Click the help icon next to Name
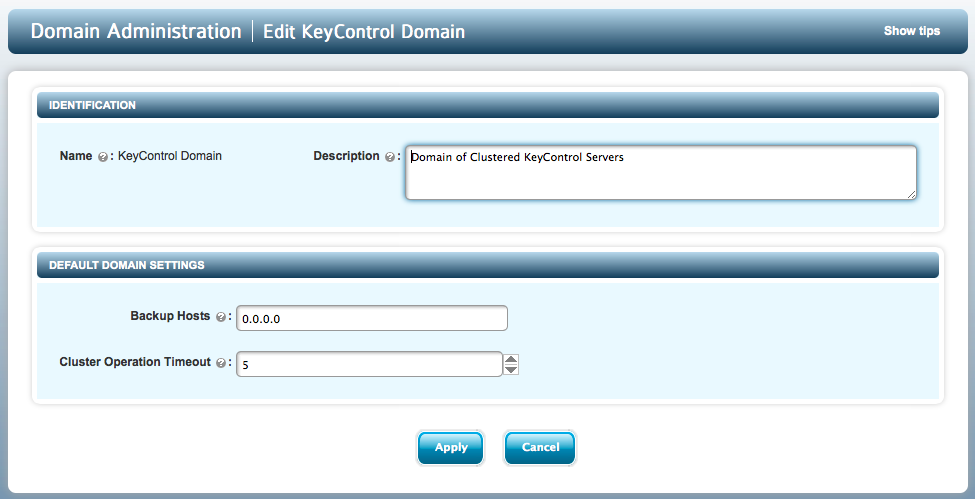The width and height of the screenshot is (975, 499). (103, 157)
